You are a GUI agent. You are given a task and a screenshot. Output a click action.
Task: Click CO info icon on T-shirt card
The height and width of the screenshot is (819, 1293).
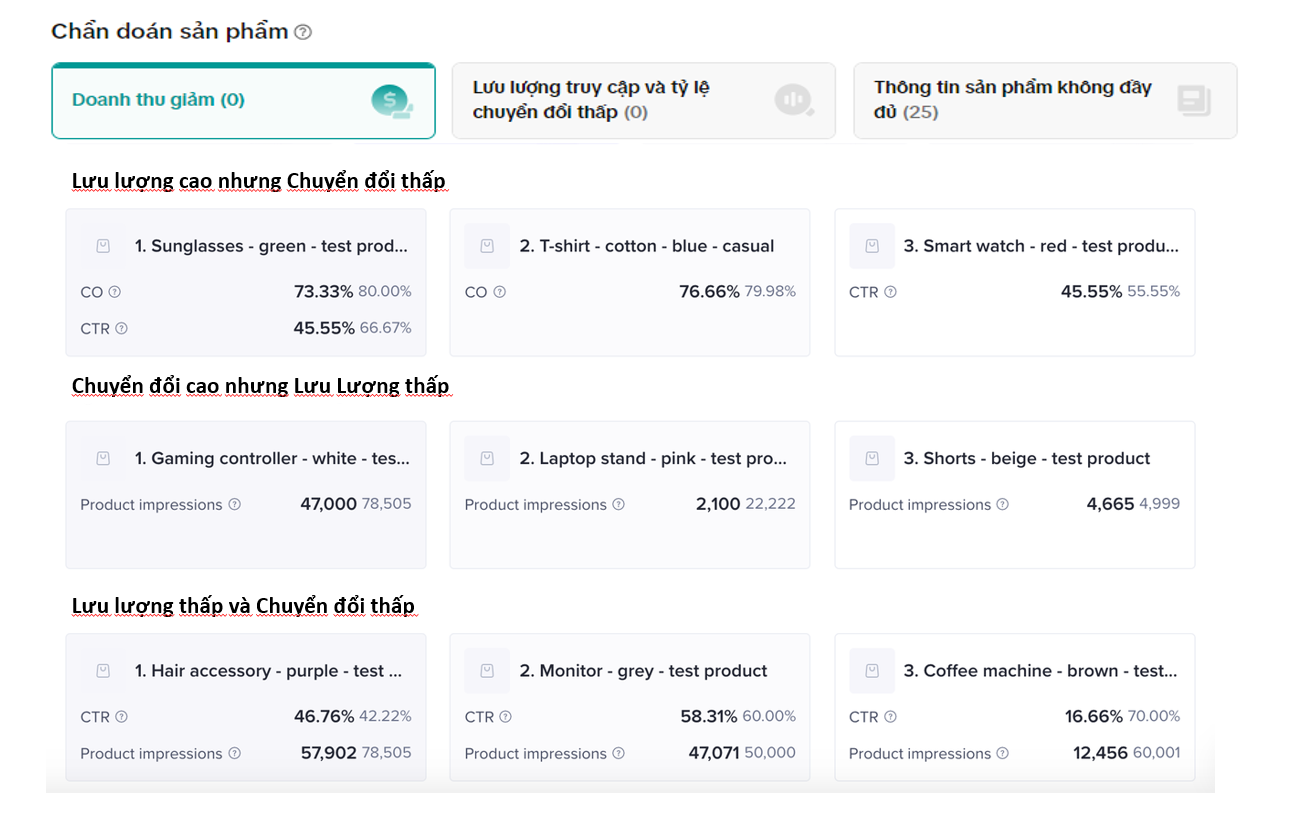click(499, 292)
